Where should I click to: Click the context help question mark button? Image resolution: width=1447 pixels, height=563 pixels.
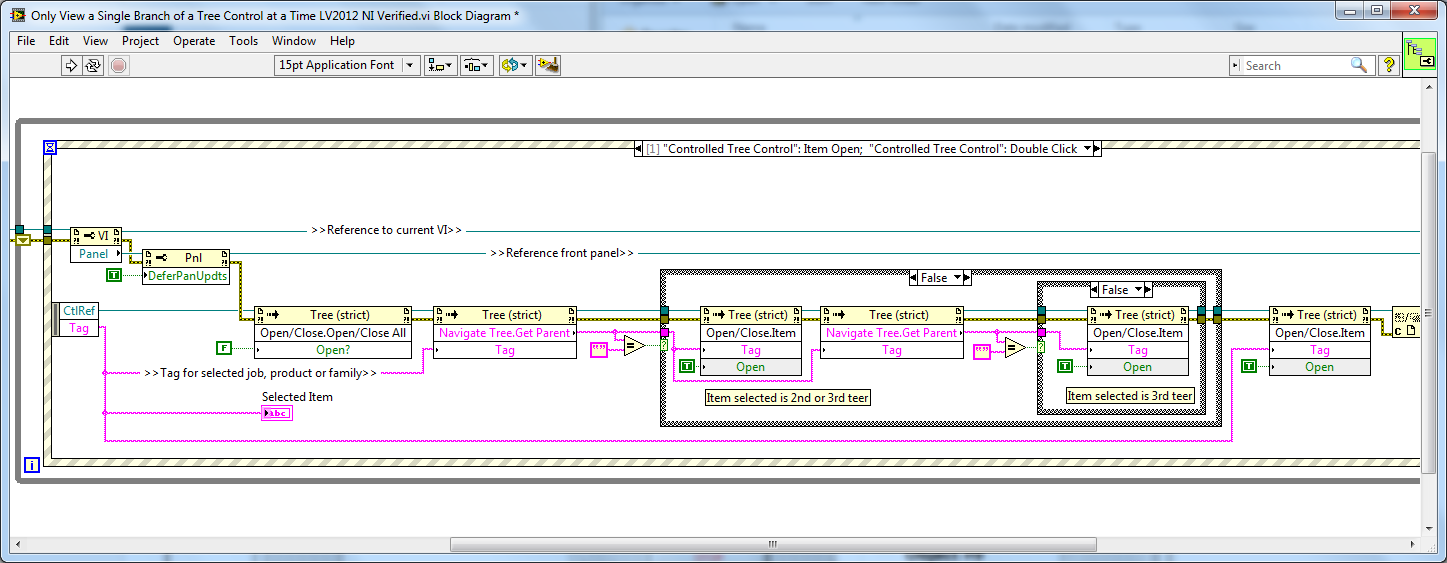pos(1389,65)
